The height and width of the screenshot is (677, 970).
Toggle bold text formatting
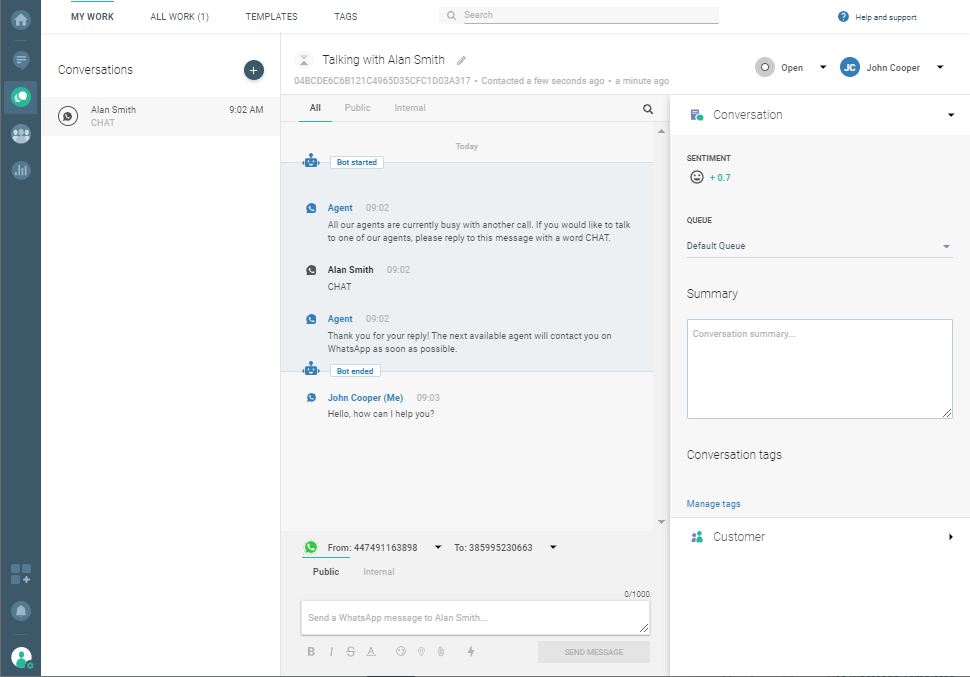pyautogui.click(x=311, y=652)
